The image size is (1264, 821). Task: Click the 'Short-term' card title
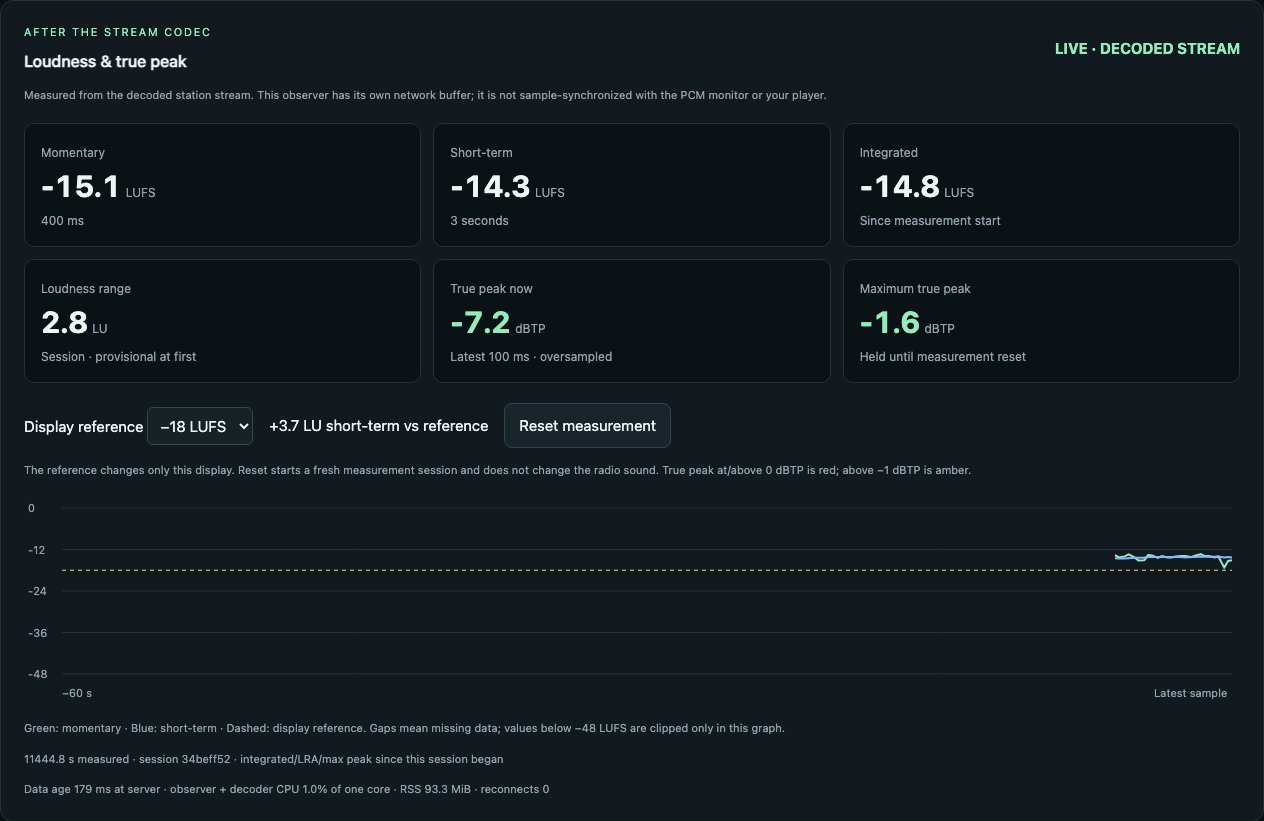click(x=481, y=153)
